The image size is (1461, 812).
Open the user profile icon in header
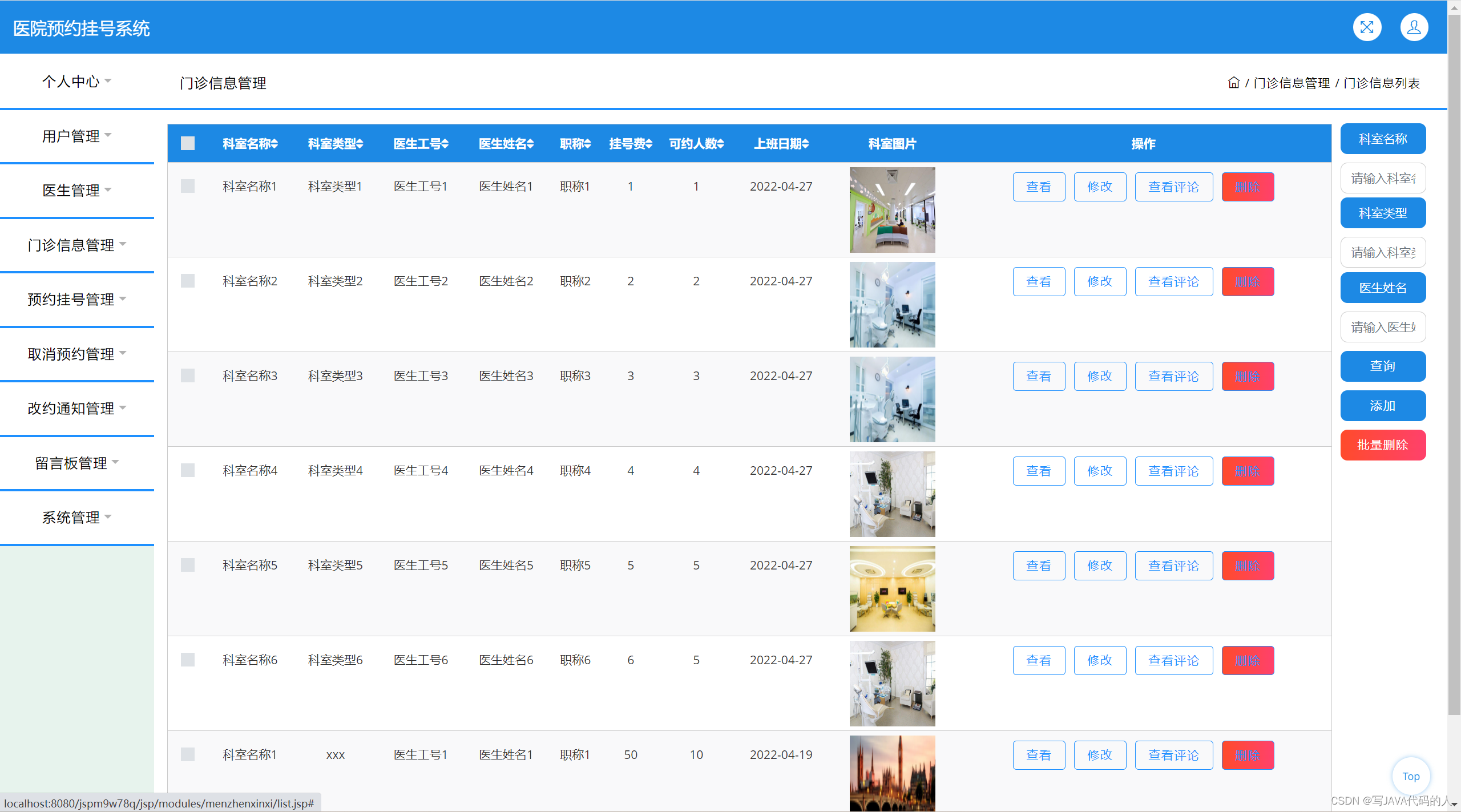point(1414,27)
